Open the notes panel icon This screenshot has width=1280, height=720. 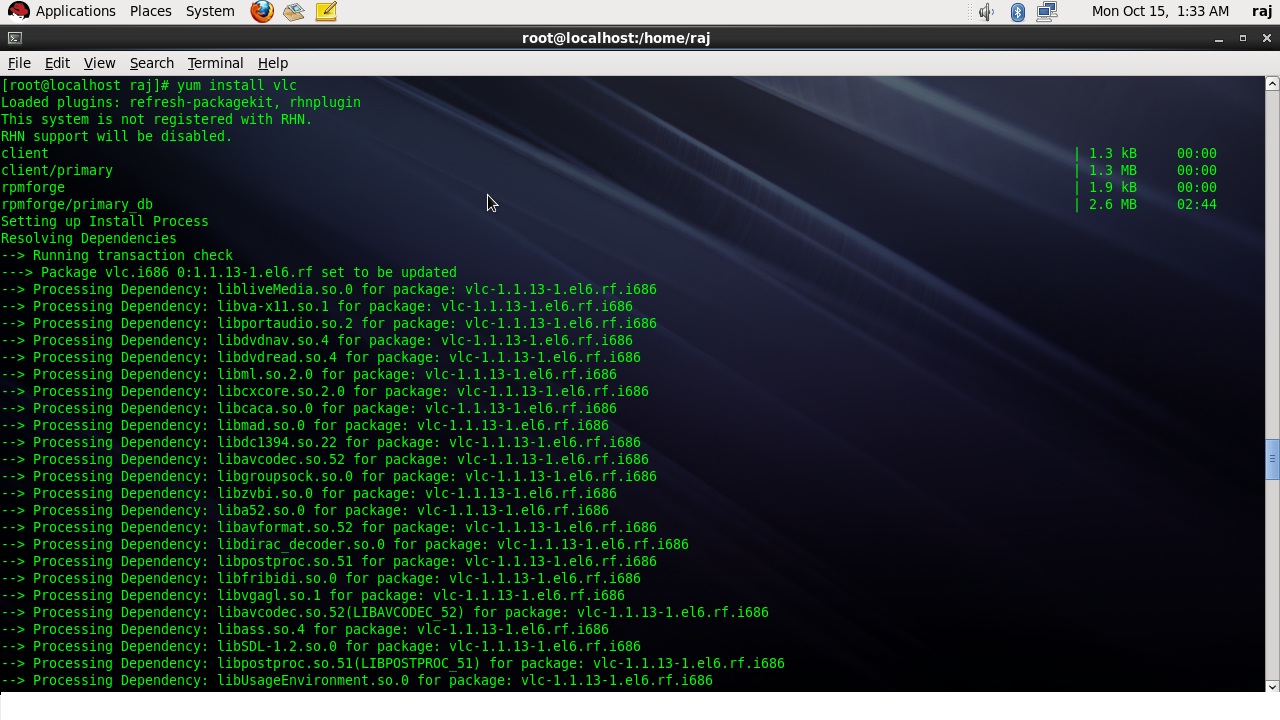(x=326, y=11)
